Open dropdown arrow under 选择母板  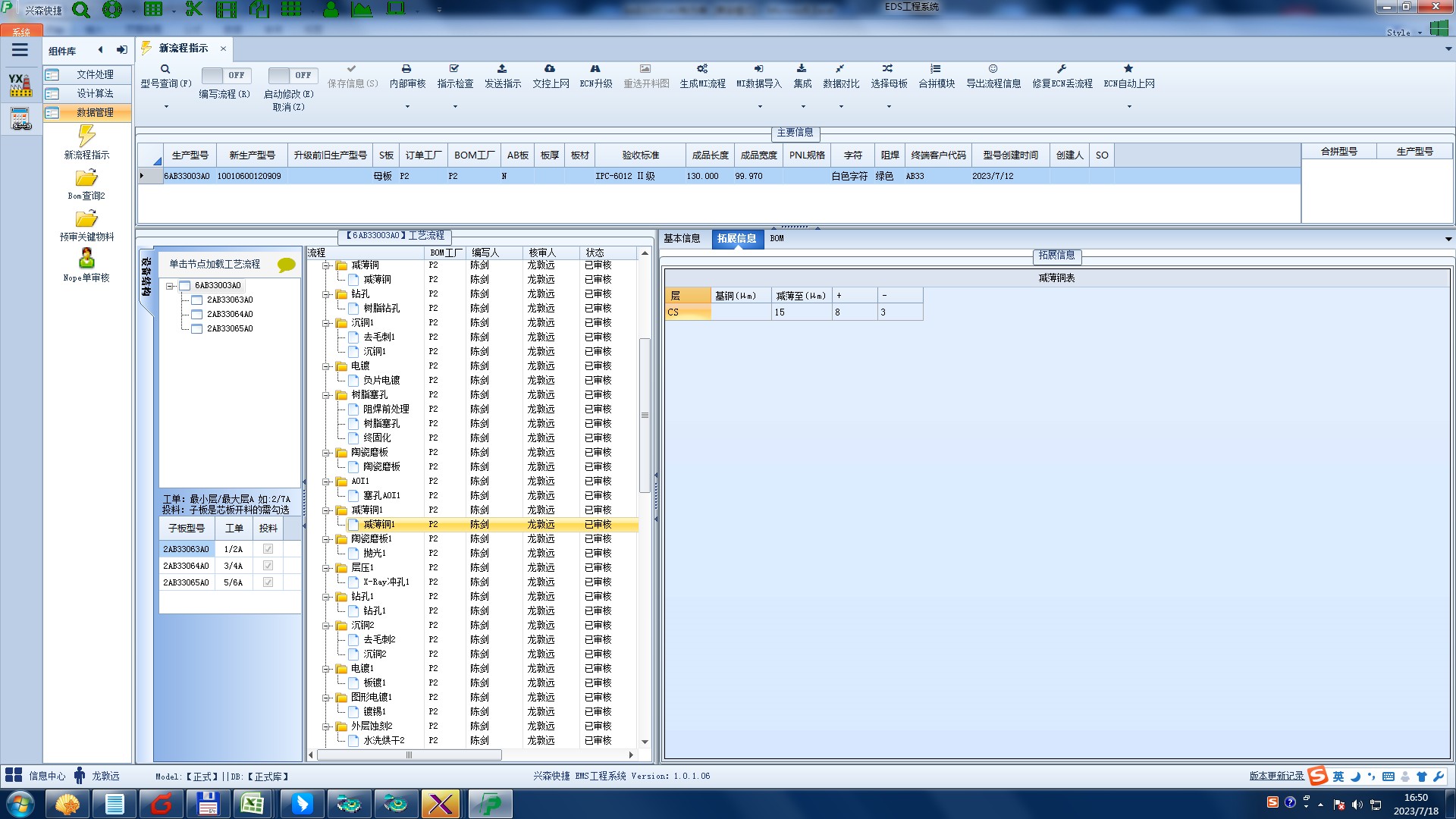(x=889, y=107)
